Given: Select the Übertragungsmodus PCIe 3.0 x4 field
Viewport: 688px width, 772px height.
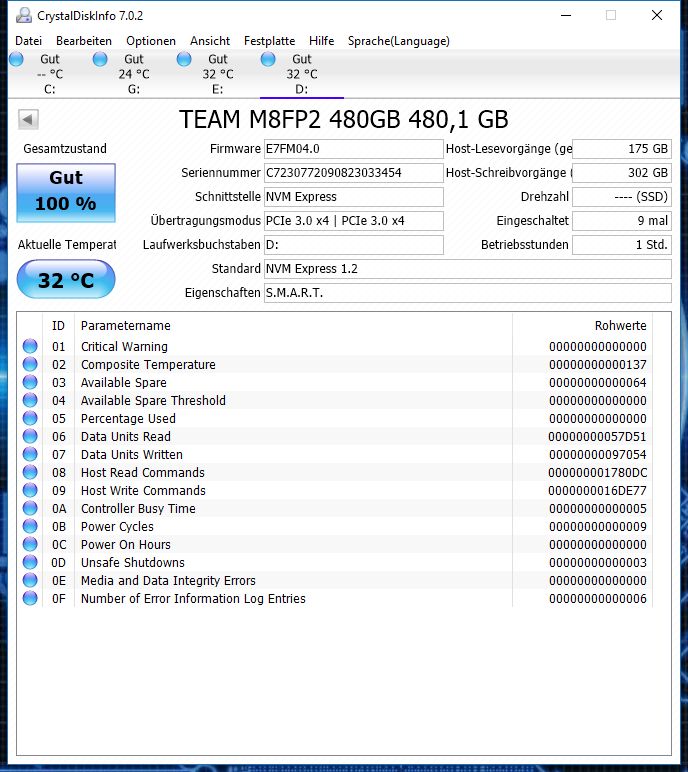Looking at the screenshot, I should pyautogui.click(x=354, y=221).
